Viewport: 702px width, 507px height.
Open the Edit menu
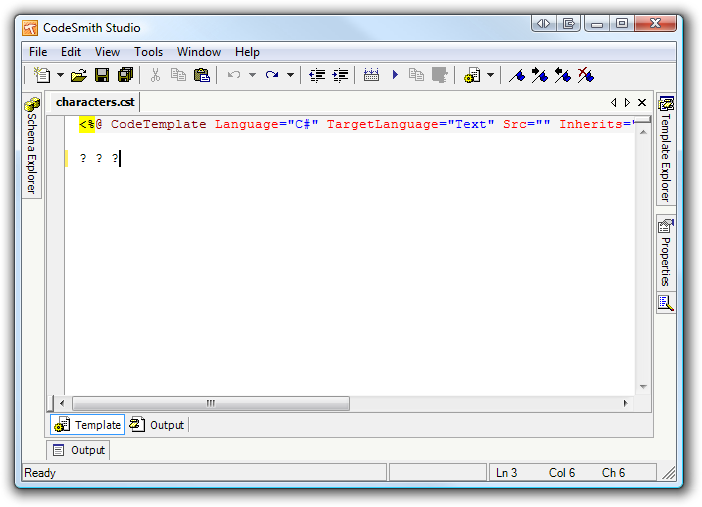71,52
